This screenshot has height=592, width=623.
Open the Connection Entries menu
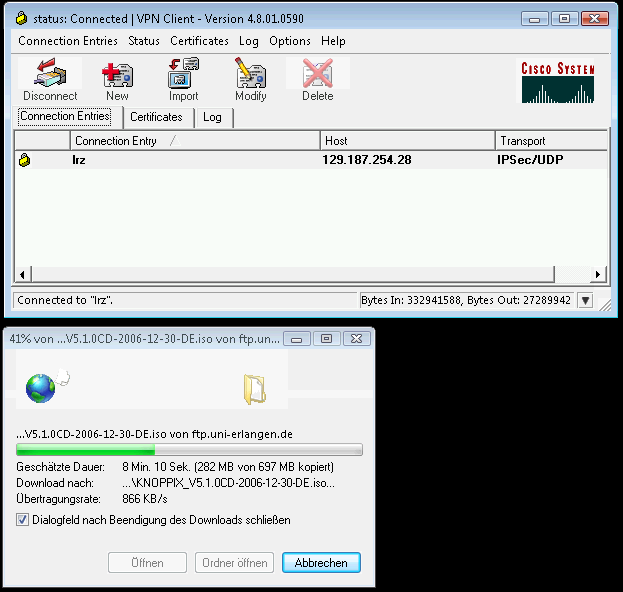(68, 41)
